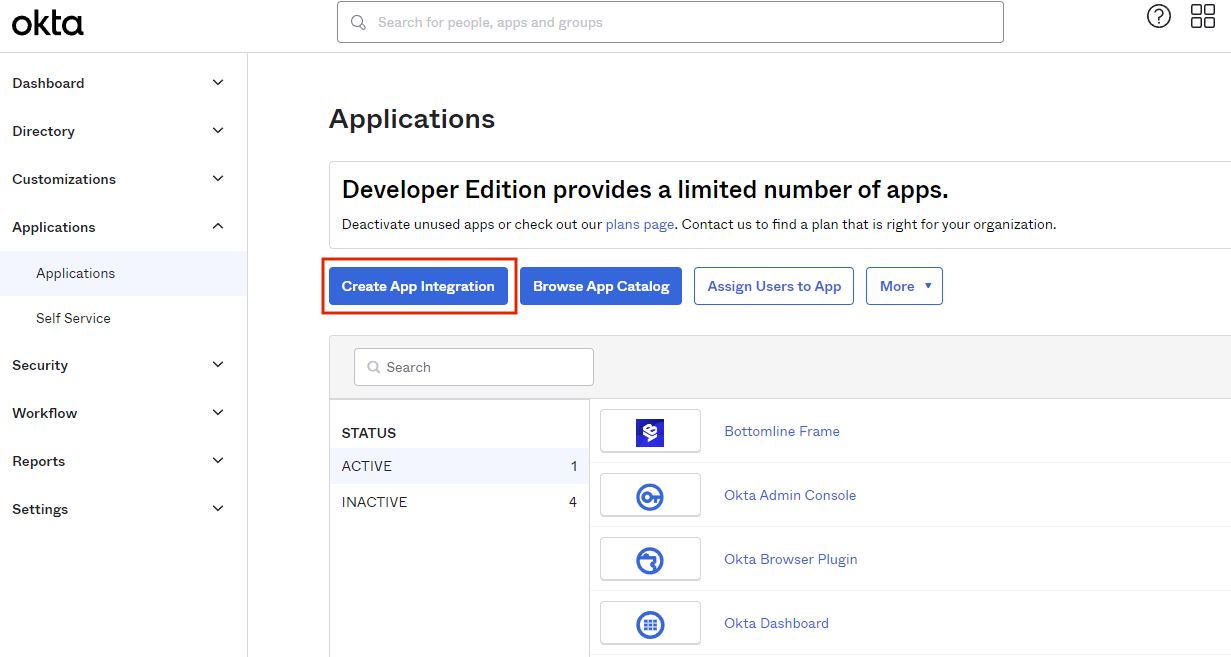Open the Okta Dashboard app icon
1231x657 pixels.
click(x=650, y=622)
